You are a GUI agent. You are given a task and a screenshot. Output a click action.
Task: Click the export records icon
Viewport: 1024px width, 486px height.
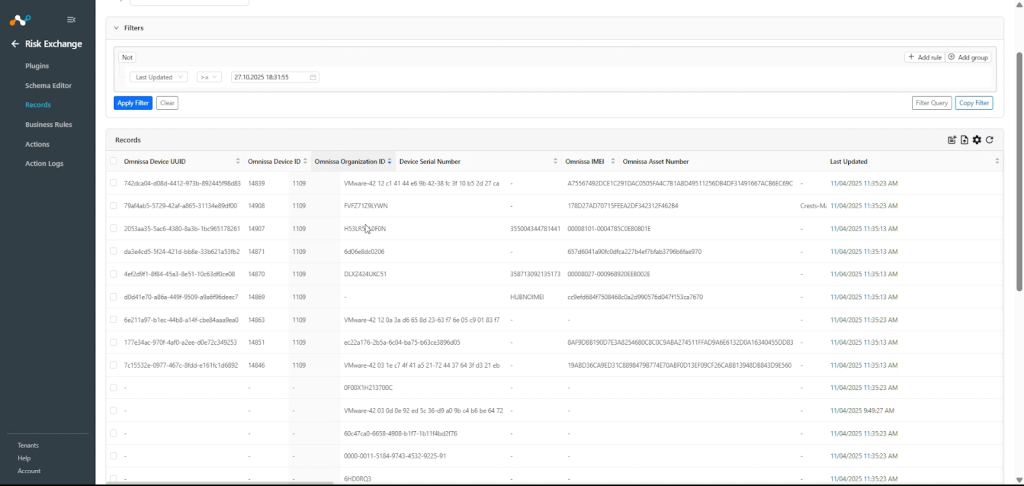(952, 140)
